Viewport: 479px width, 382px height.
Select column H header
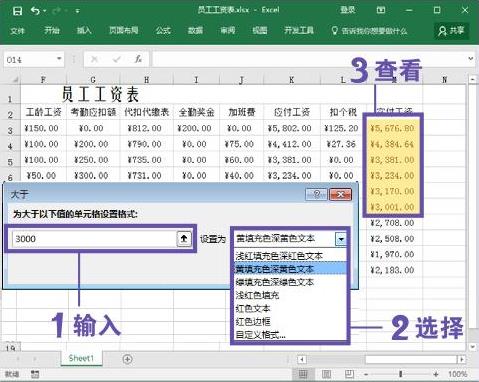click(x=146, y=80)
